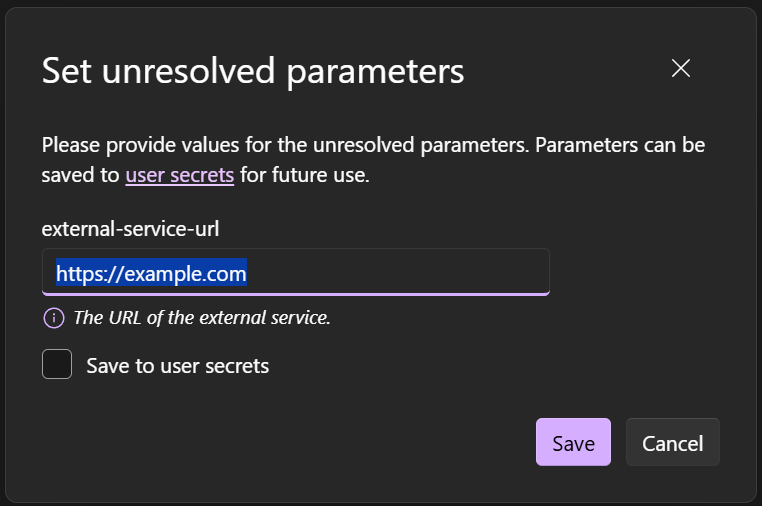
Task: Click the 'Save to user secrets' label text
Action: click(178, 366)
